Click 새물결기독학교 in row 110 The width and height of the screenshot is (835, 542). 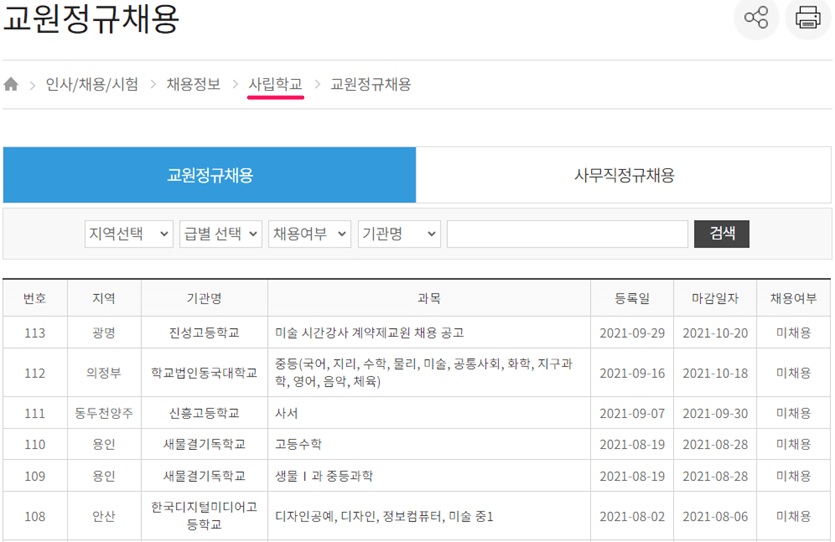(x=204, y=444)
